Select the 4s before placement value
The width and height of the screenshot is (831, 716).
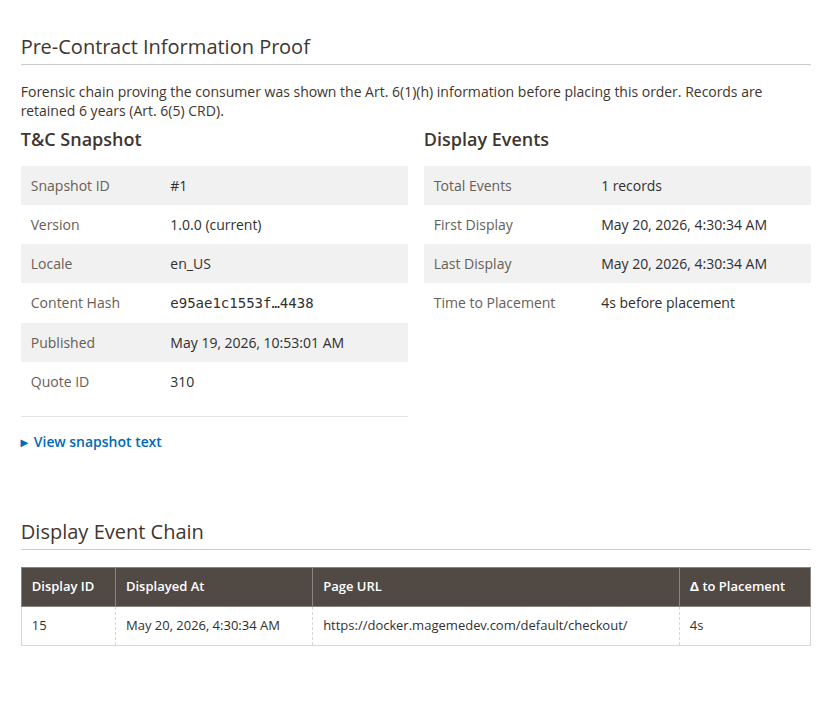click(x=668, y=303)
